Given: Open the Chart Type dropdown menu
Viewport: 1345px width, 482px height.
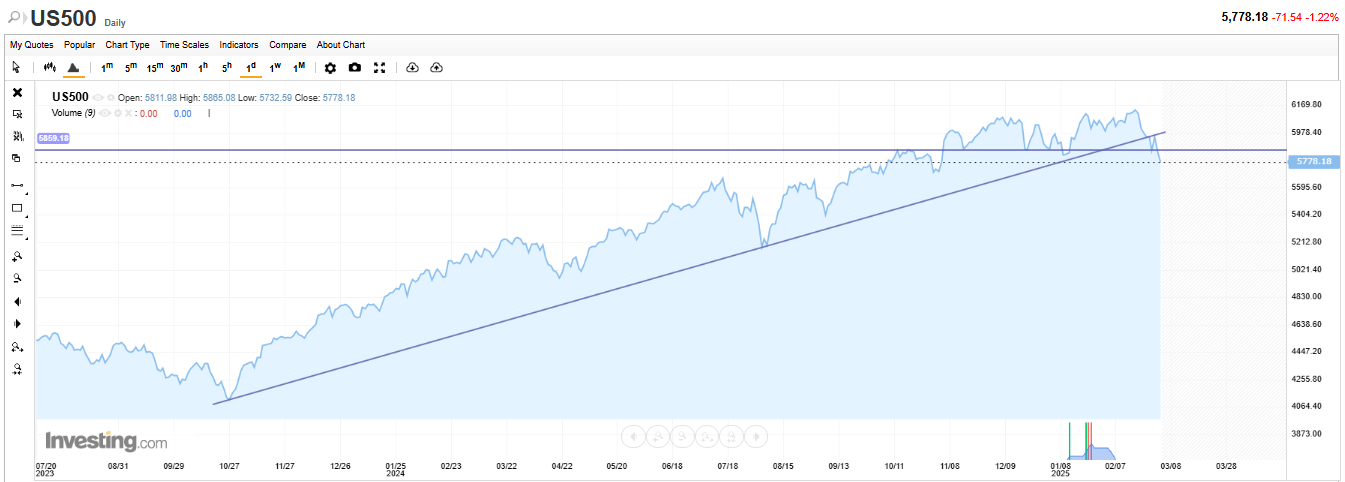Looking at the screenshot, I should coord(127,45).
